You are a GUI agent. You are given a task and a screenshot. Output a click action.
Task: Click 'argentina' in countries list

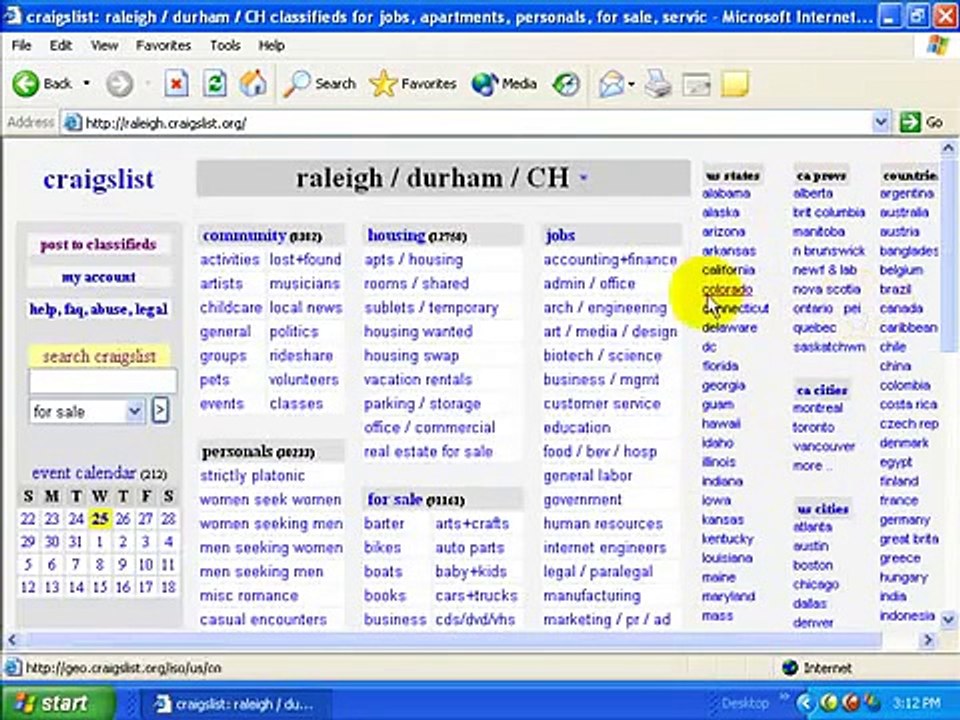[907, 193]
